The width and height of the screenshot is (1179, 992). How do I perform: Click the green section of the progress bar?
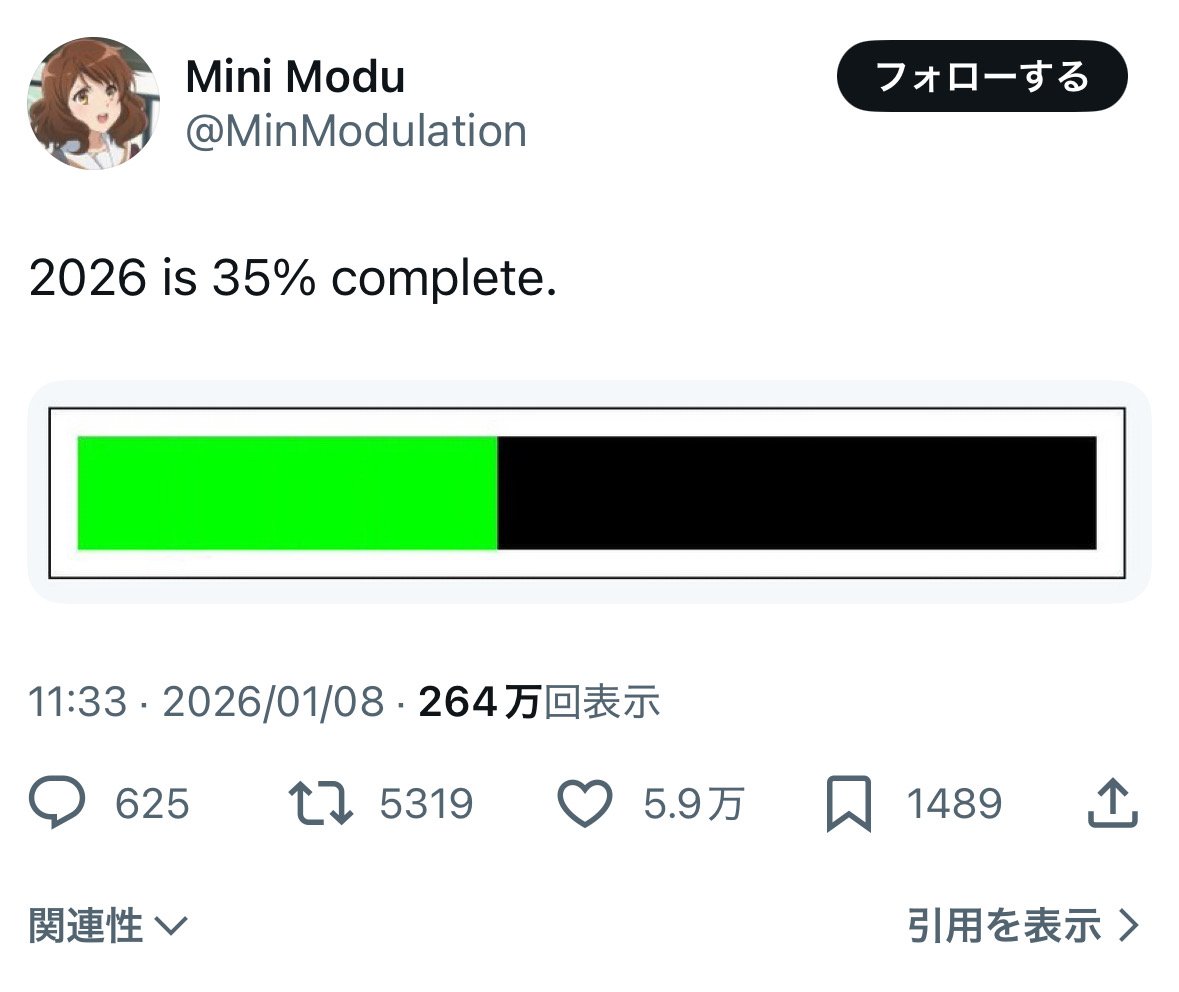point(287,493)
